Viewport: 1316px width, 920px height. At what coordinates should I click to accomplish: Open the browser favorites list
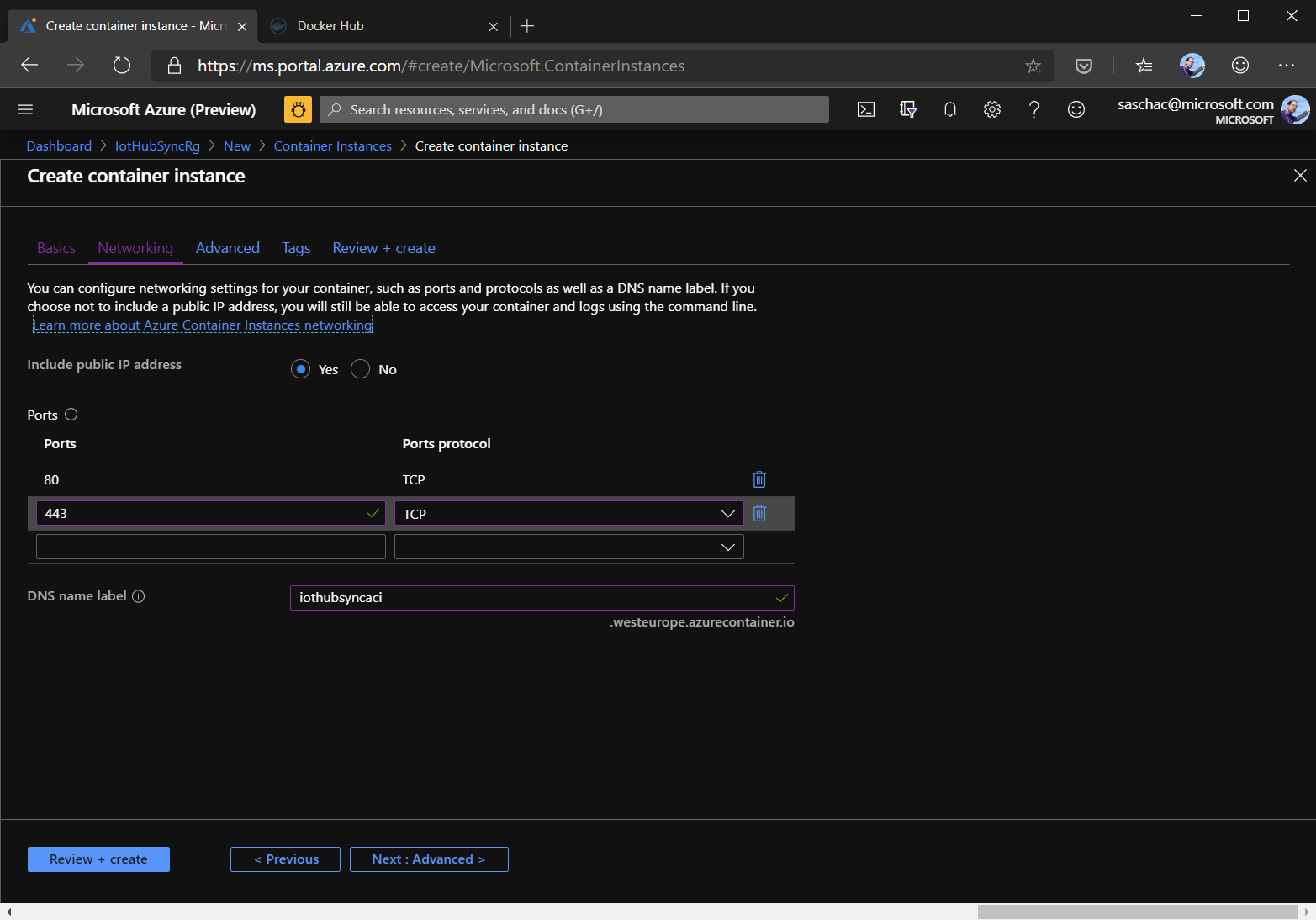pyautogui.click(x=1144, y=66)
